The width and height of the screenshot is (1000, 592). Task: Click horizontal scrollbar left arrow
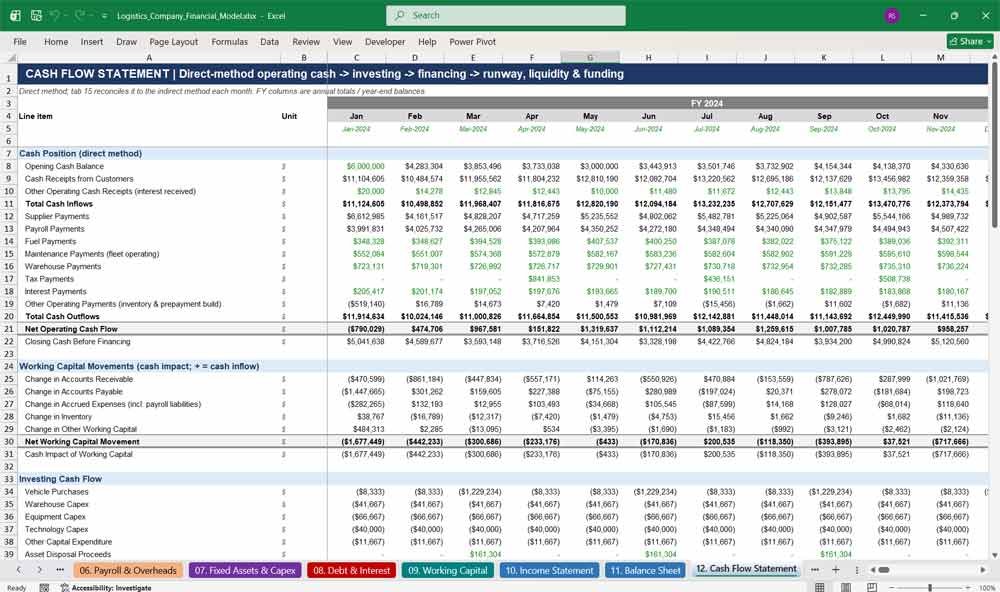coord(872,570)
